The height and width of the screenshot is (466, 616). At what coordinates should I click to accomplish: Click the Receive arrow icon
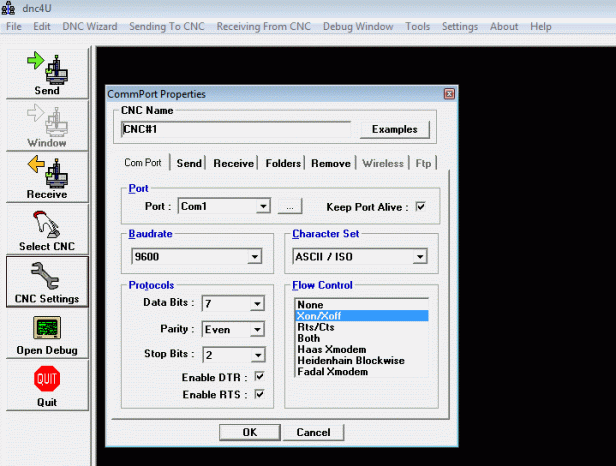pyautogui.click(x=46, y=172)
